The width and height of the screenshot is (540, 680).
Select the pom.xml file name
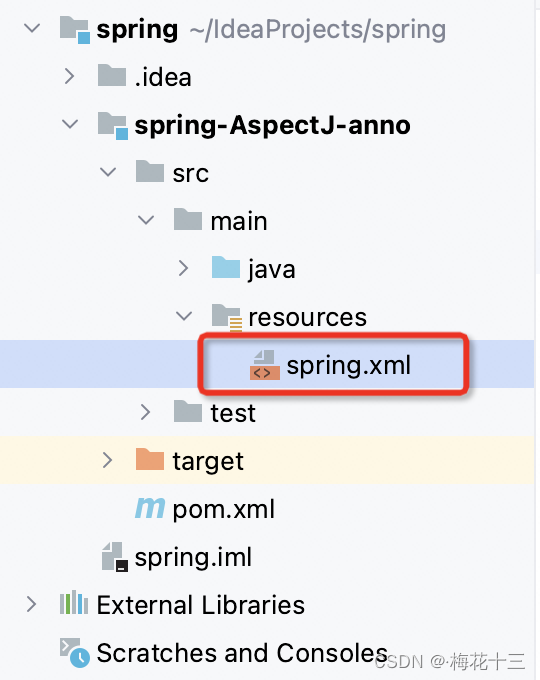(224, 509)
